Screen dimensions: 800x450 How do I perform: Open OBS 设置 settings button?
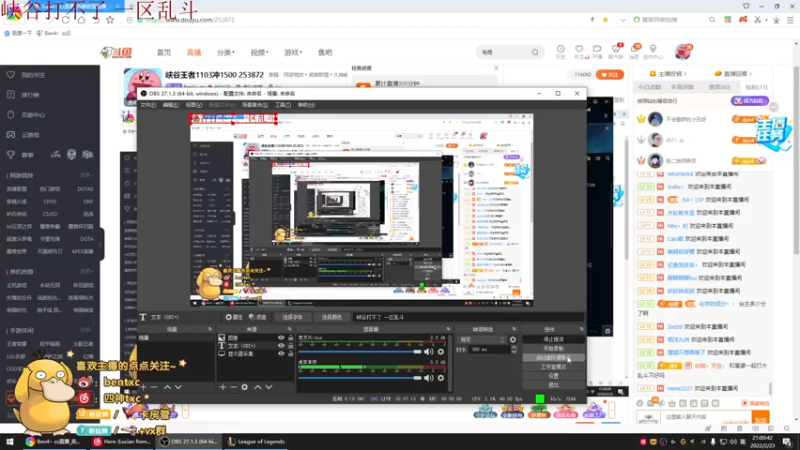pos(554,376)
